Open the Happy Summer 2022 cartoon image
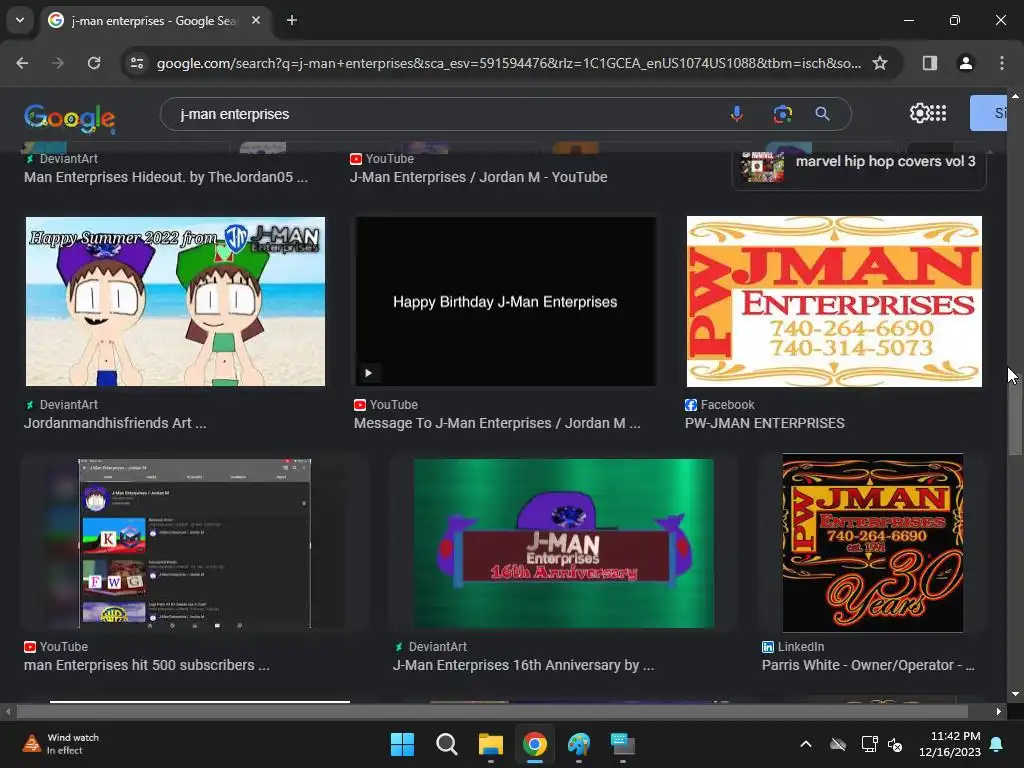Image resolution: width=1024 pixels, height=768 pixels. [175, 301]
